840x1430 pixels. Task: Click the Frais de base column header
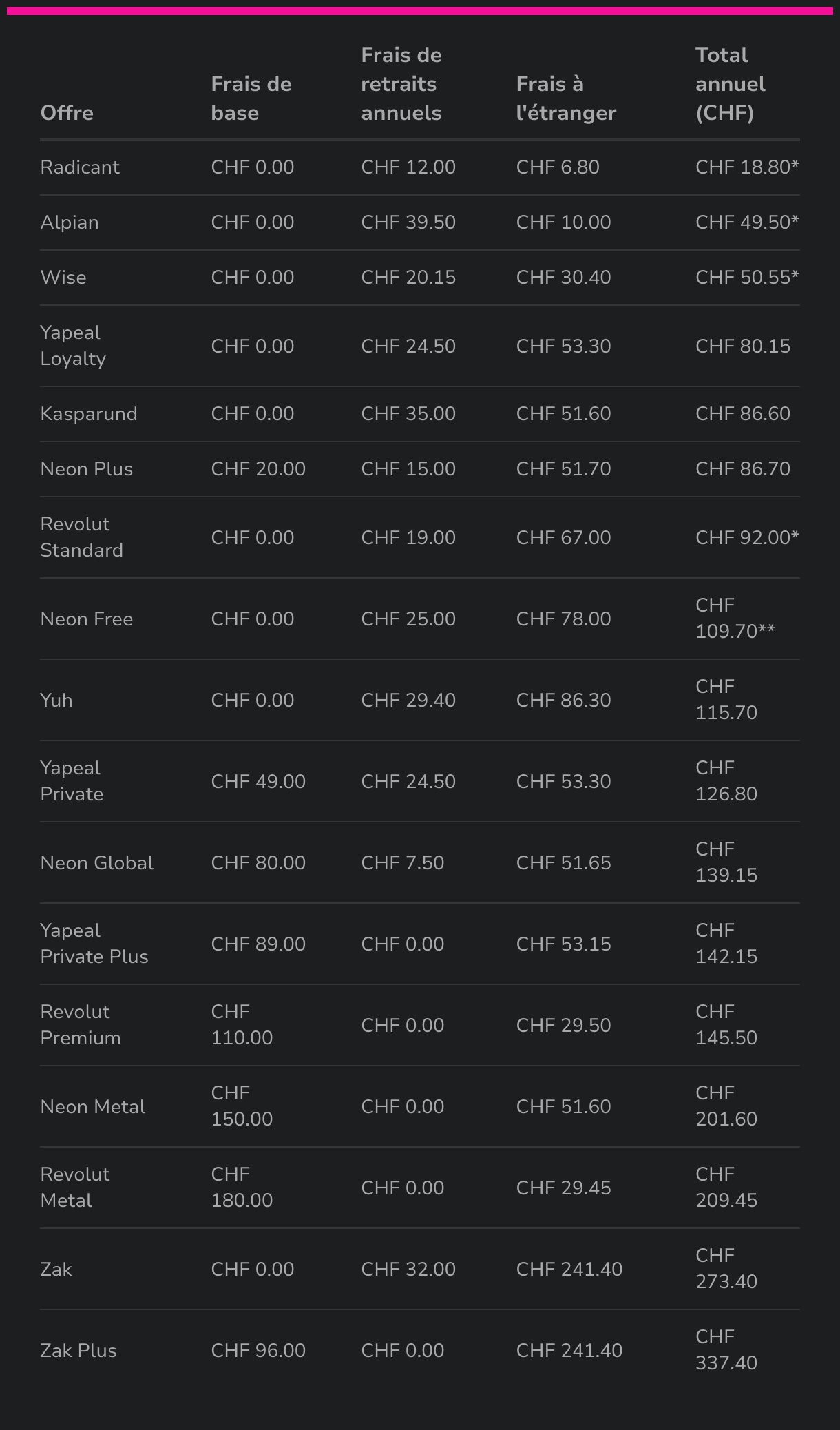click(x=251, y=99)
